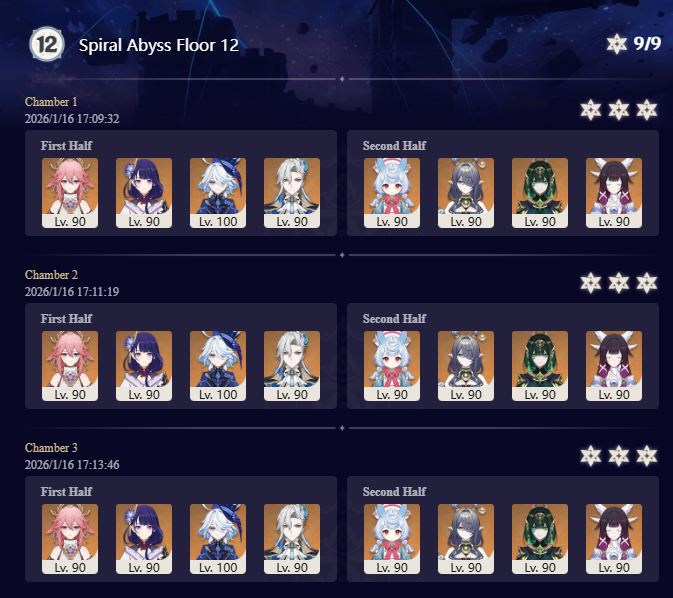This screenshot has height=598, width=673.
Task: Select purple-haired character in Chamber 3 First Half
Action: pos(144,539)
